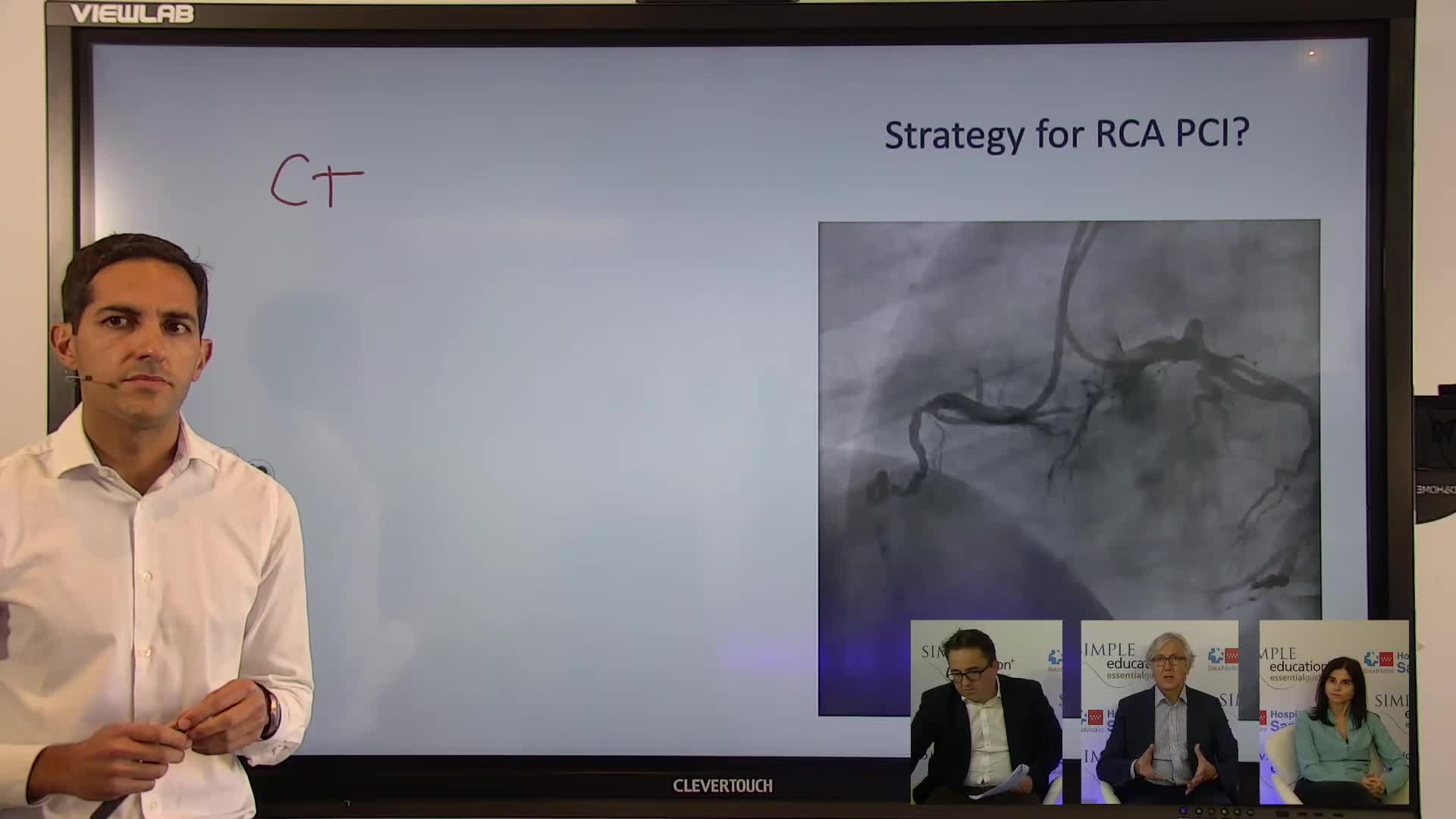Click SIMPLE education logo behind gray-haired panelist

click(x=1119, y=661)
